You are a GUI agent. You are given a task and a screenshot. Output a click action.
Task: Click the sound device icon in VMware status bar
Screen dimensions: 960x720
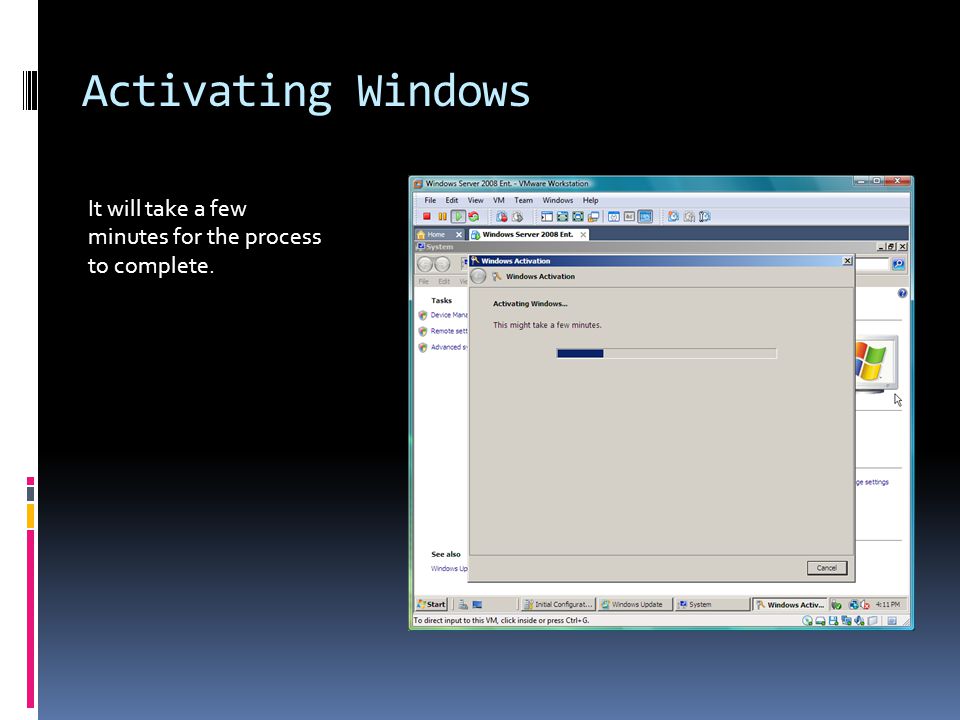click(x=860, y=621)
